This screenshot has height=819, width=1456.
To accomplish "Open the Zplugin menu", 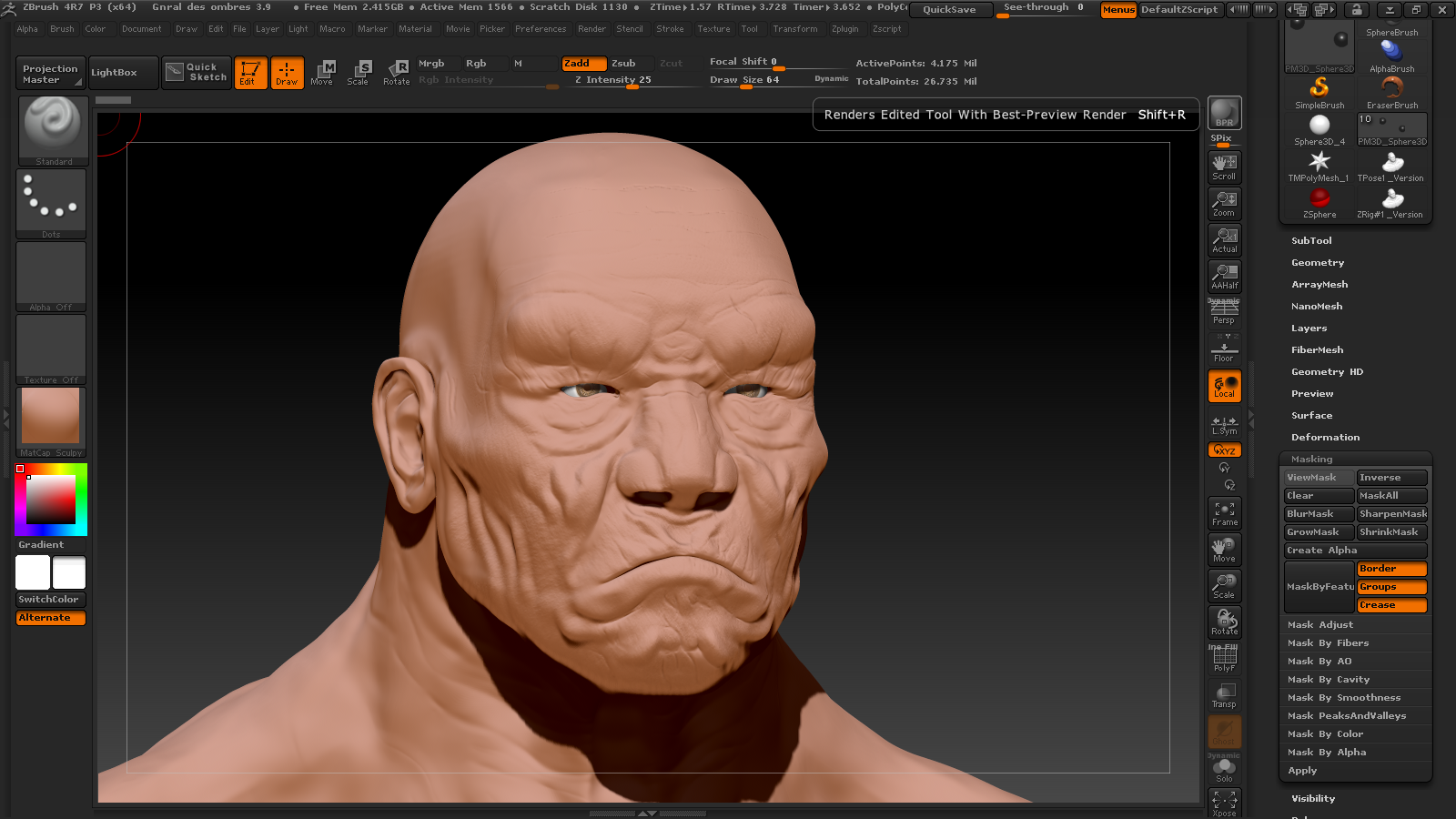I will tap(844, 29).
